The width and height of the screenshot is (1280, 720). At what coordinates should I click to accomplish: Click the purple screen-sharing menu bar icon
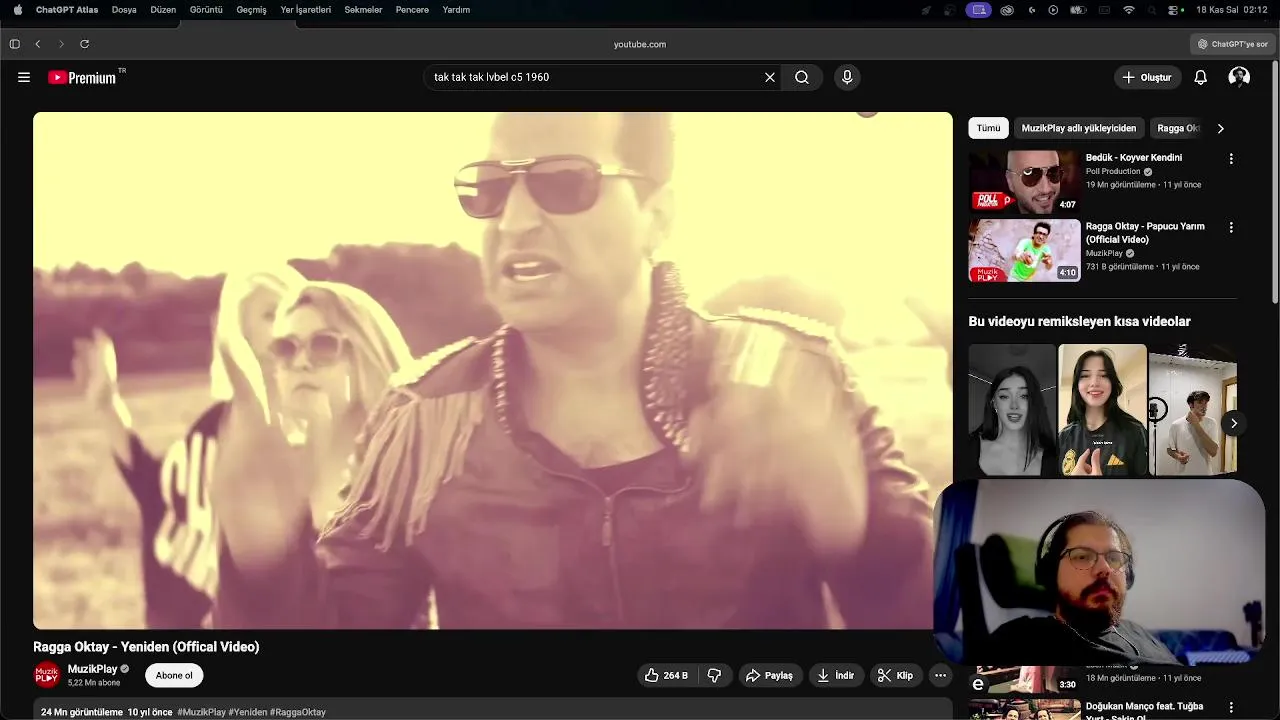click(x=978, y=10)
